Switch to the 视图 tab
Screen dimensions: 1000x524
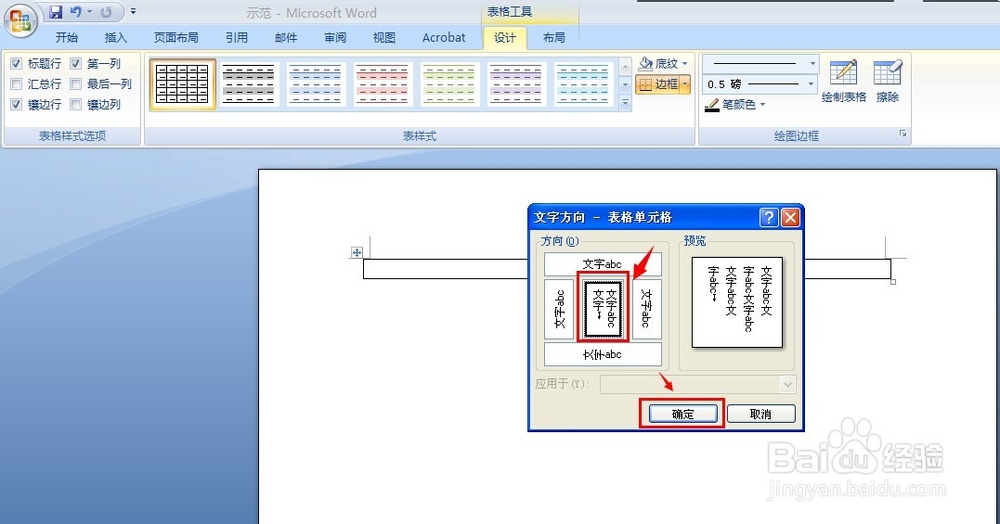(x=384, y=38)
